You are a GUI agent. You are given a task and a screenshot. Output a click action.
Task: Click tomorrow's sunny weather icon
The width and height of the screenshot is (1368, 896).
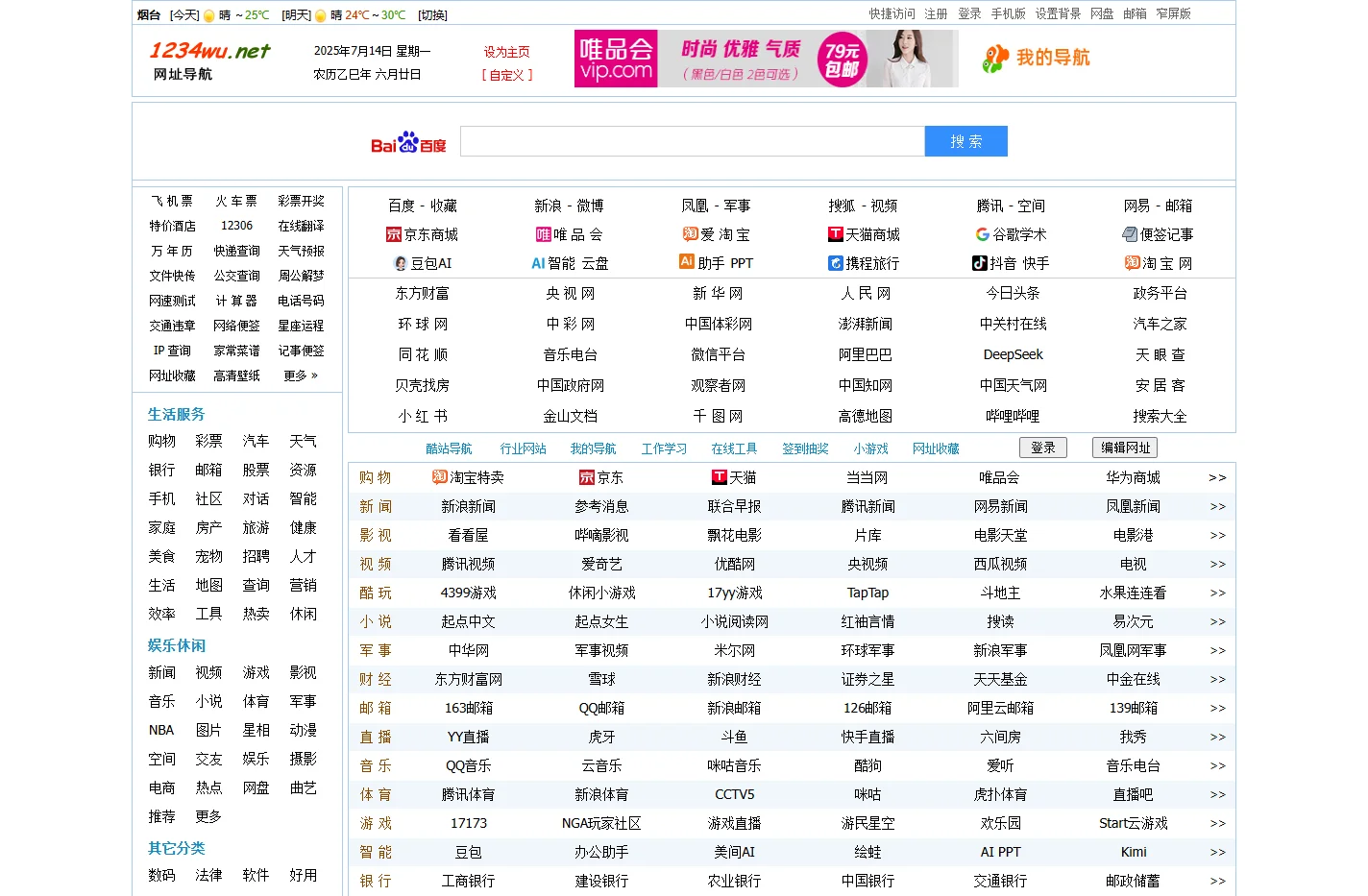click(321, 15)
